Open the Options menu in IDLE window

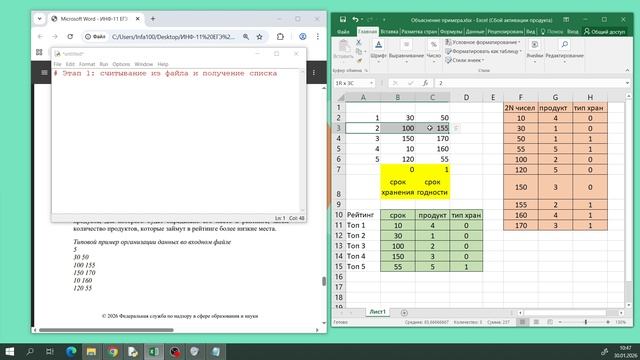[121, 64]
